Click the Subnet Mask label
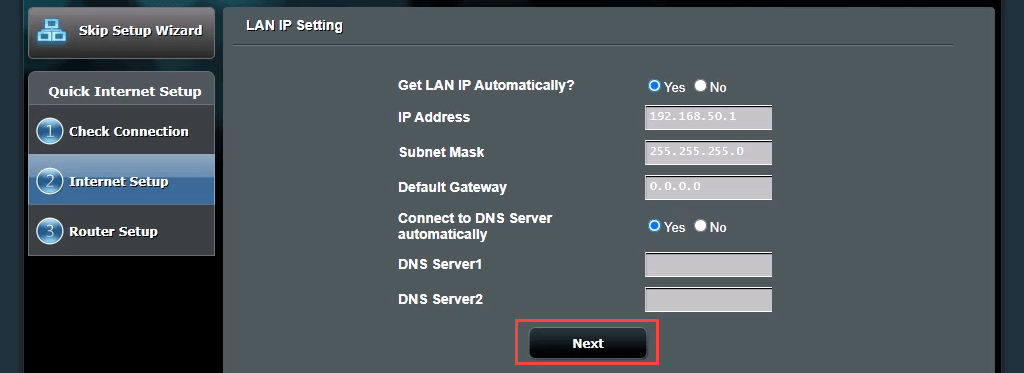 click(441, 152)
